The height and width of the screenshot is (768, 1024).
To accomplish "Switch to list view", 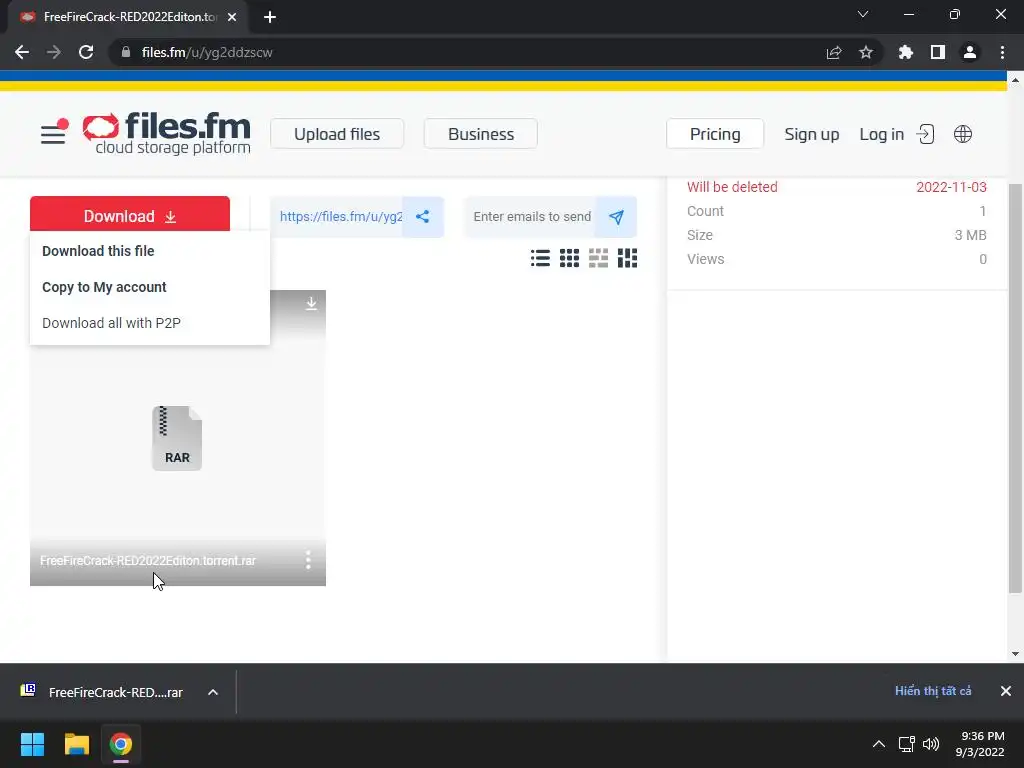I will point(540,258).
